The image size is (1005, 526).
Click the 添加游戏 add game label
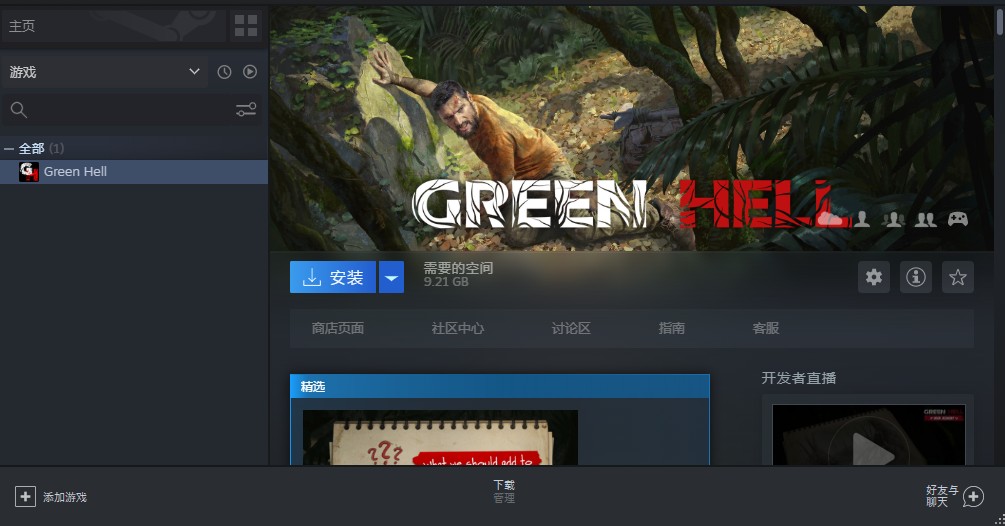tap(65, 497)
